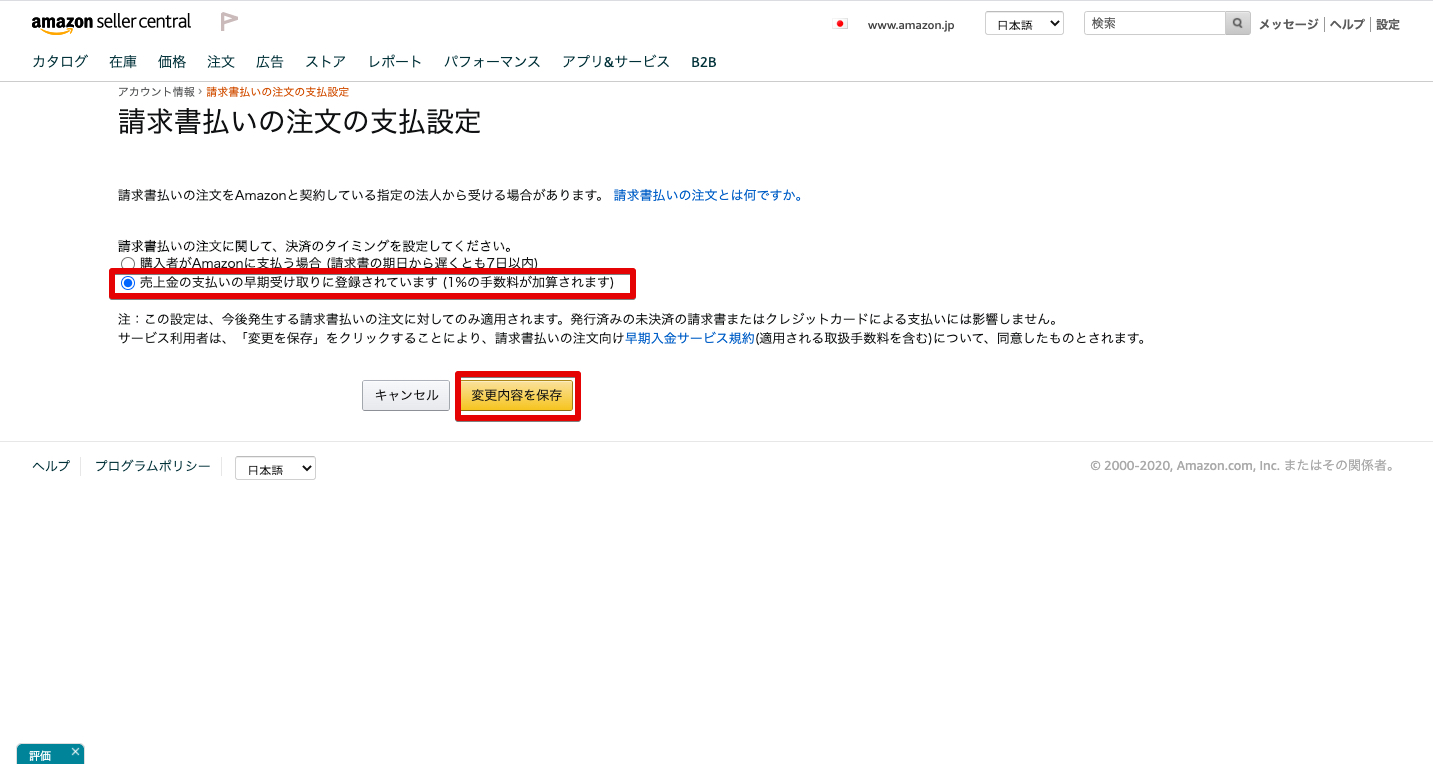This screenshot has height=764, width=1433.
Task: Open the 注文 menu
Action: click(221, 62)
